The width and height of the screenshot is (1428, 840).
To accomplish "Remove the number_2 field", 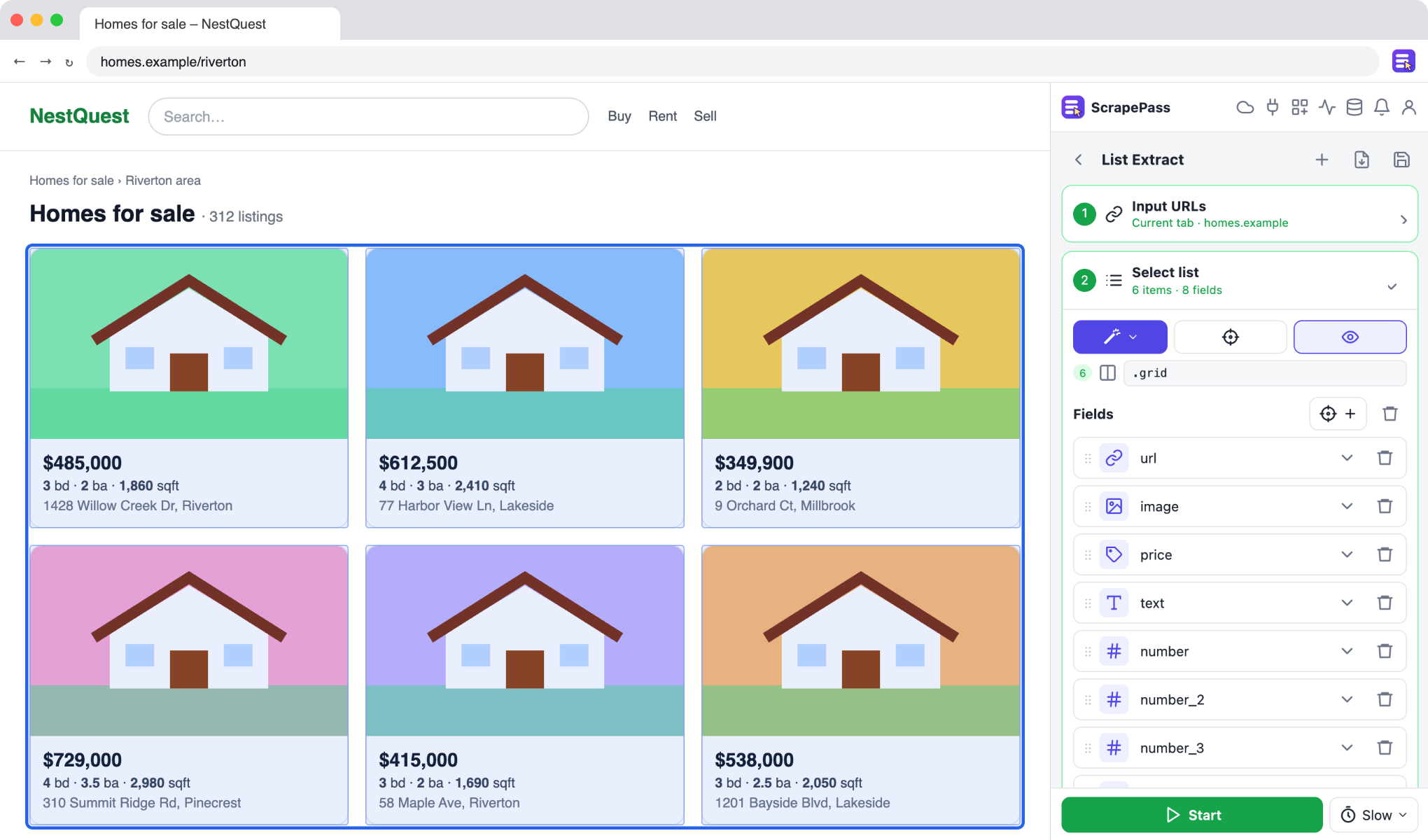I will coord(1385,699).
